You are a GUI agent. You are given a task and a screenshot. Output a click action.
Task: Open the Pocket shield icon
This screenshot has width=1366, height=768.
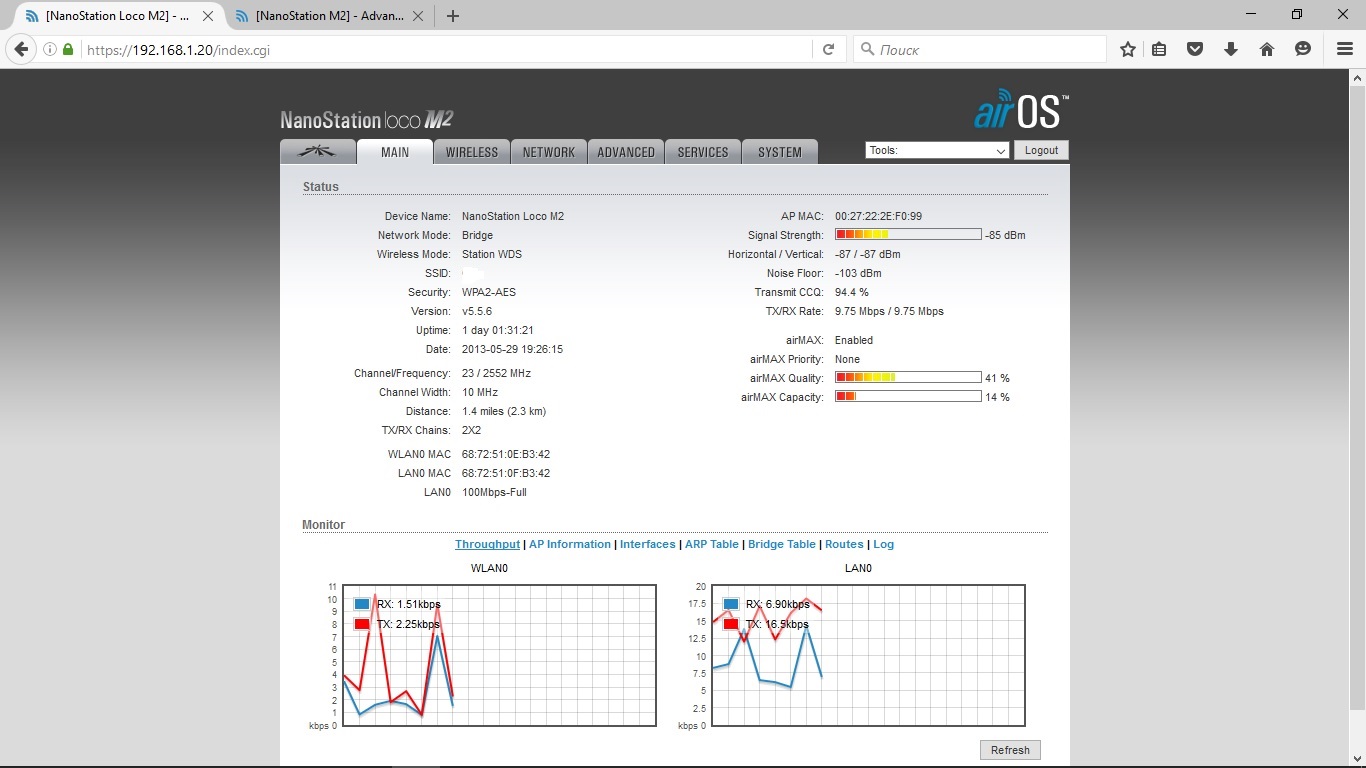pyautogui.click(x=1195, y=49)
